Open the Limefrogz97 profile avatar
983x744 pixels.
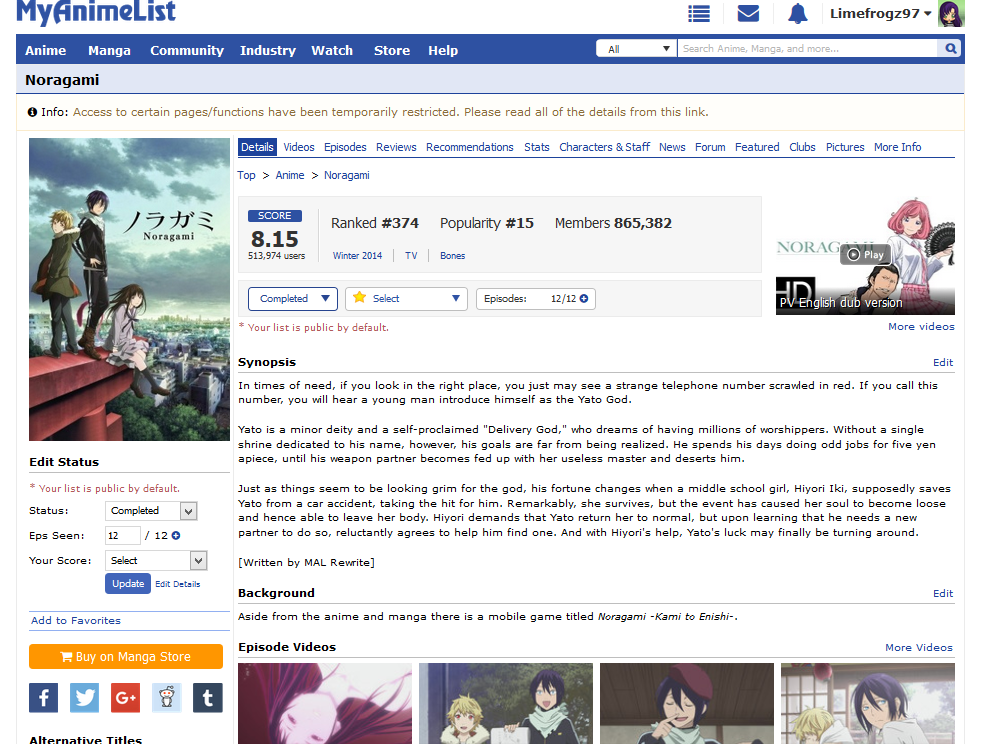pos(950,14)
